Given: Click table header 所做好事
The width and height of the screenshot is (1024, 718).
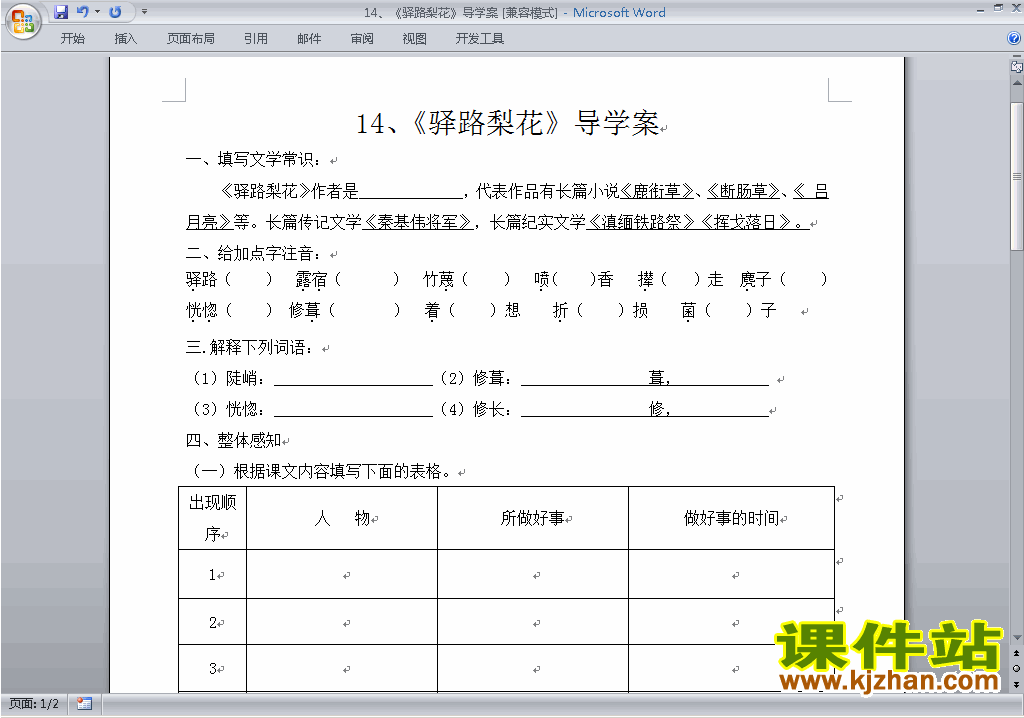Looking at the screenshot, I should tap(532, 518).
